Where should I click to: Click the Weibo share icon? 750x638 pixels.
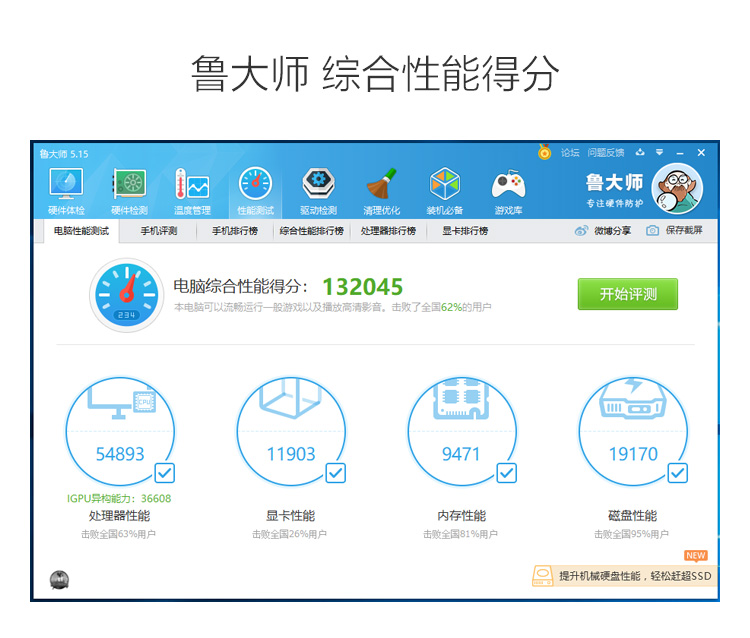tap(581, 231)
